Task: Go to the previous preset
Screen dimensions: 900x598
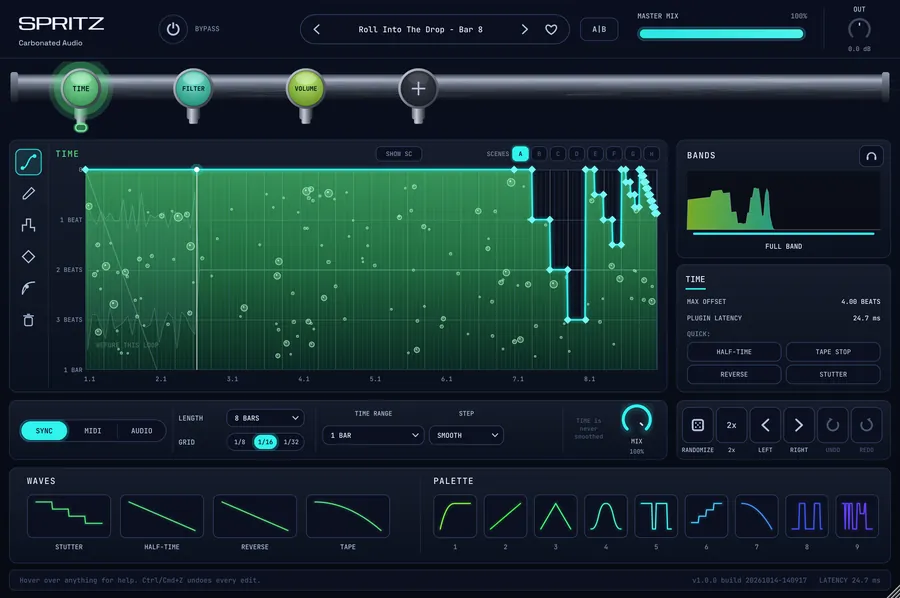Action: click(317, 29)
